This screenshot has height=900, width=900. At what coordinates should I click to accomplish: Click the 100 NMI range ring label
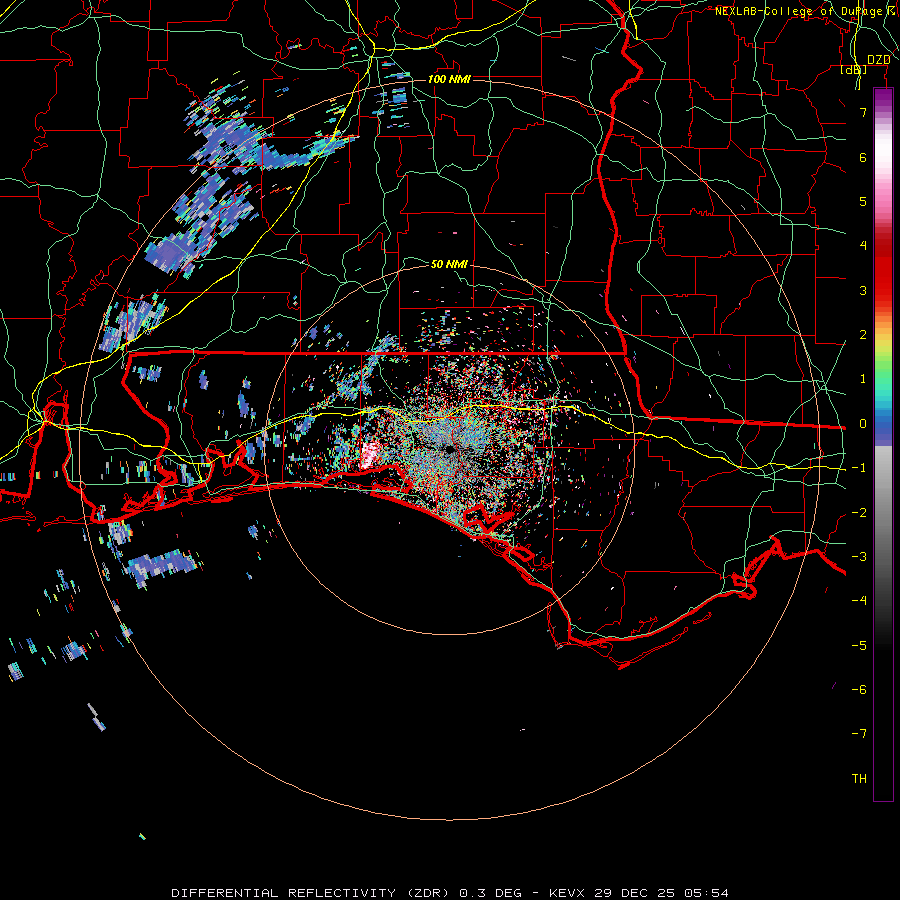pyautogui.click(x=449, y=79)
